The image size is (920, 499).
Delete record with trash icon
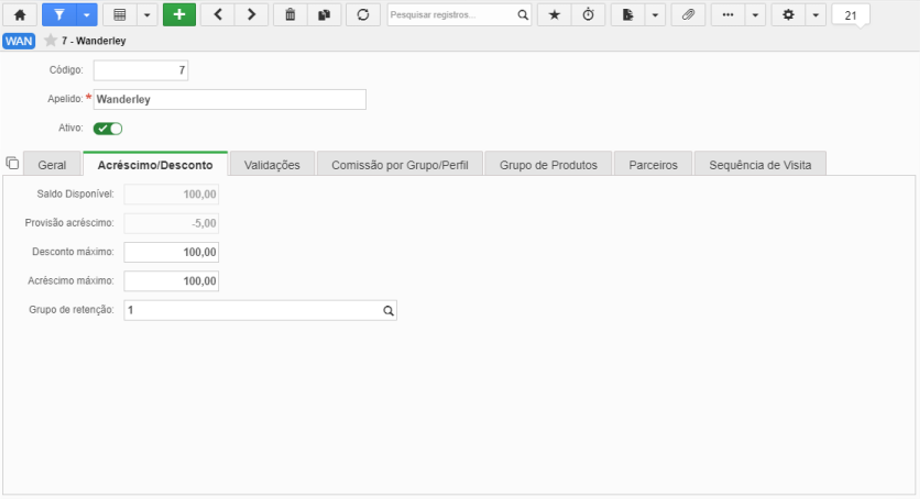click(x=290, y=15)
